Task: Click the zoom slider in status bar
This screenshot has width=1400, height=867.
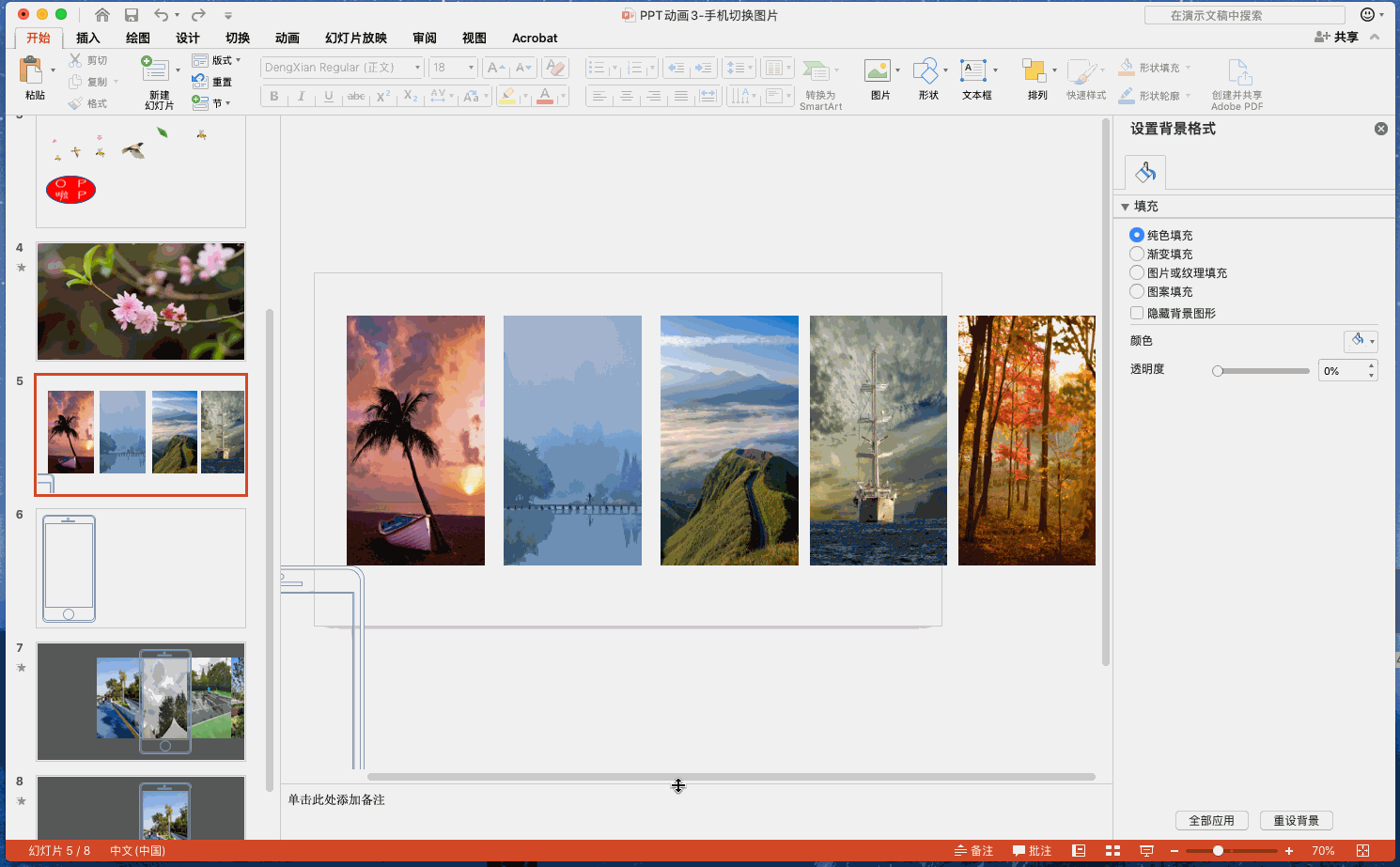Action: [1232, 851]
